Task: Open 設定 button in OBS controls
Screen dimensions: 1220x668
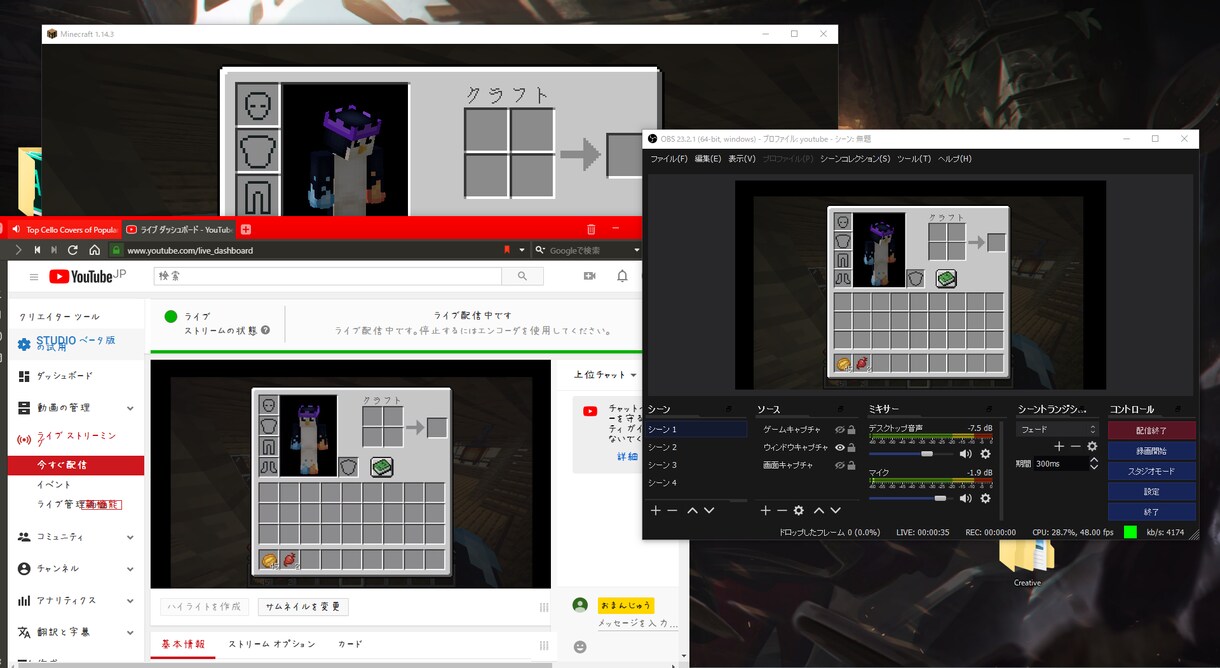Action: click(1151, 491)
